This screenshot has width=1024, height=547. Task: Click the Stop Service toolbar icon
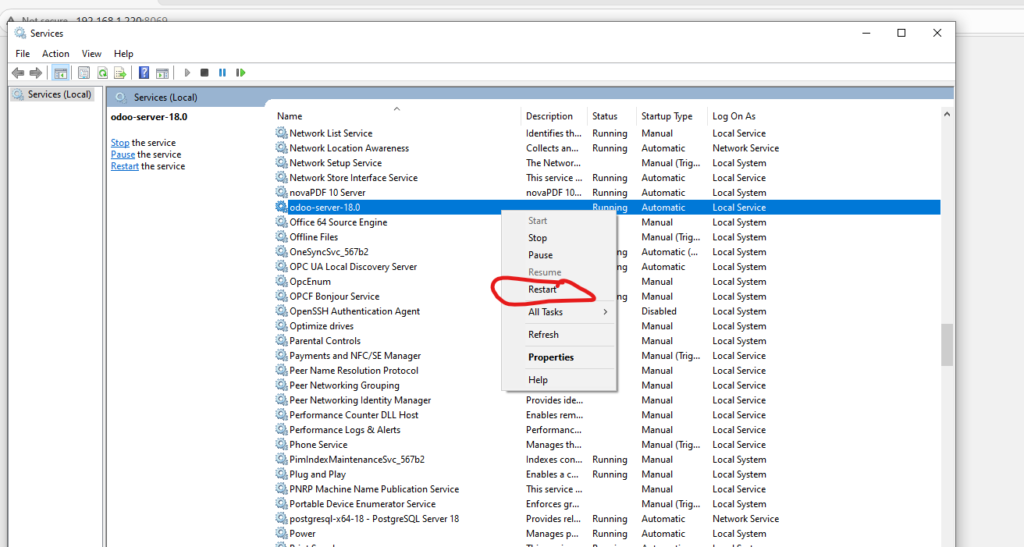point(204,73)
